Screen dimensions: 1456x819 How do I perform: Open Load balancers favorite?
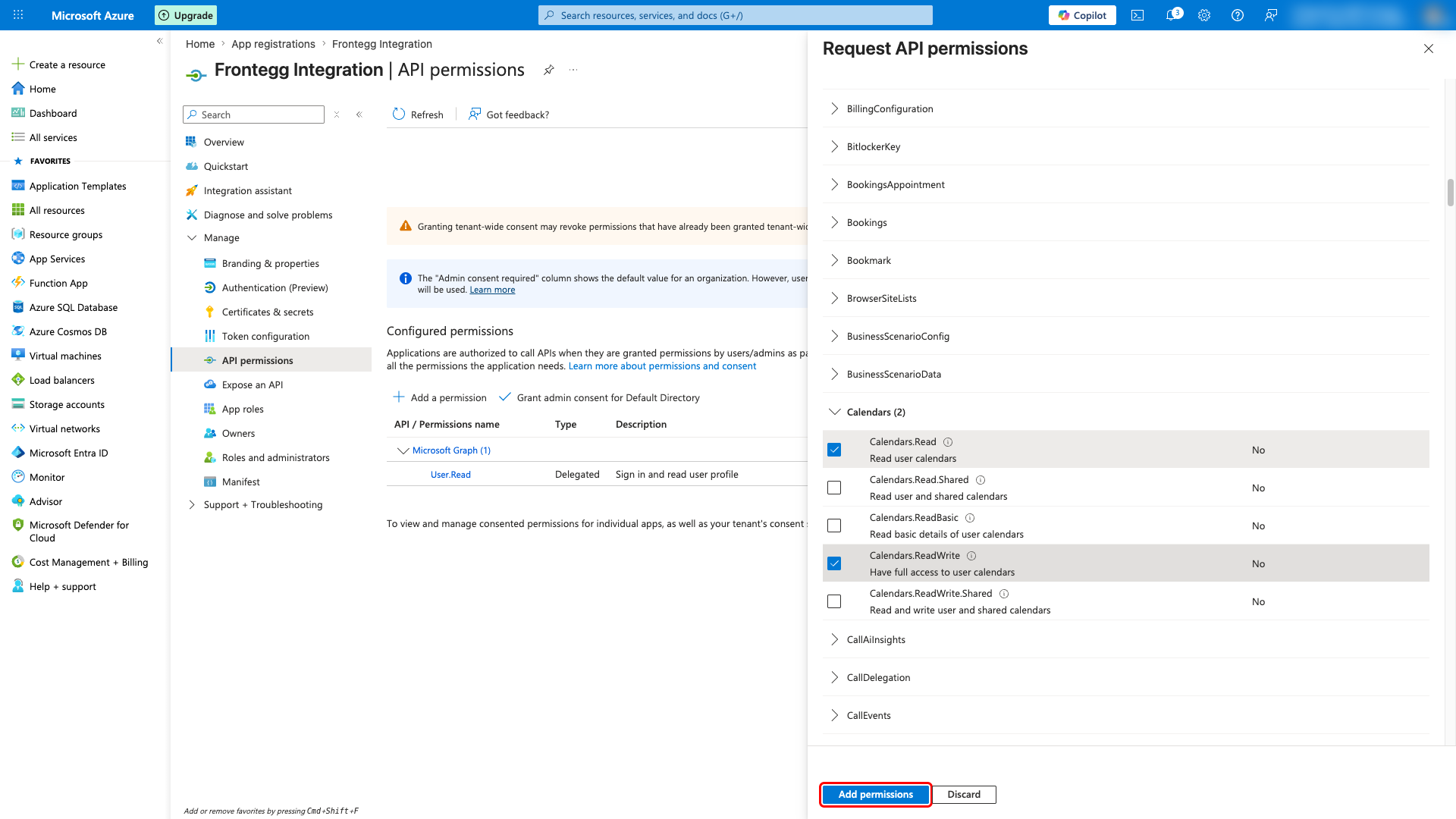61,380
